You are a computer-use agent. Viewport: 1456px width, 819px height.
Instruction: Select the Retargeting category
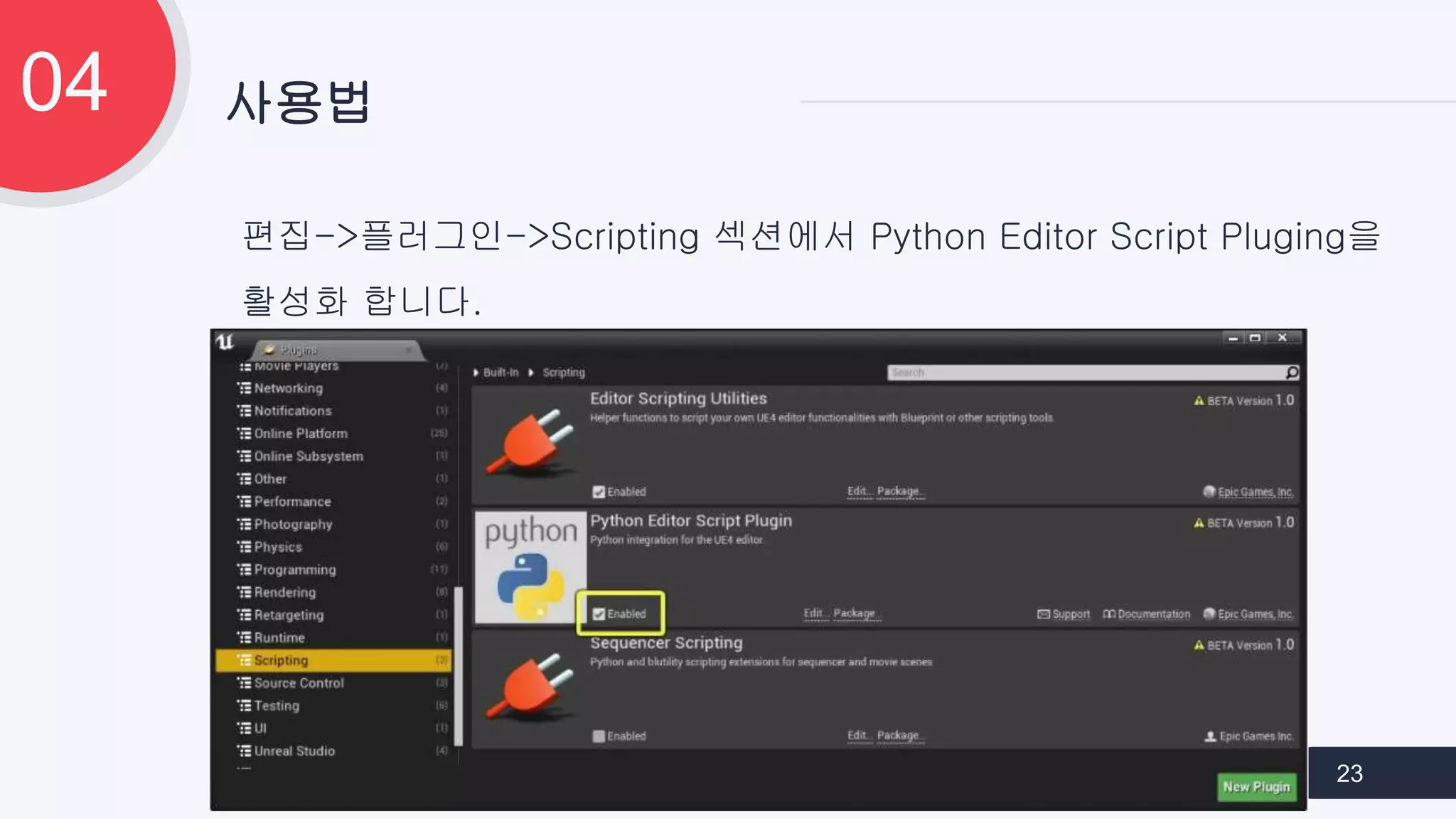coord(289,615)
